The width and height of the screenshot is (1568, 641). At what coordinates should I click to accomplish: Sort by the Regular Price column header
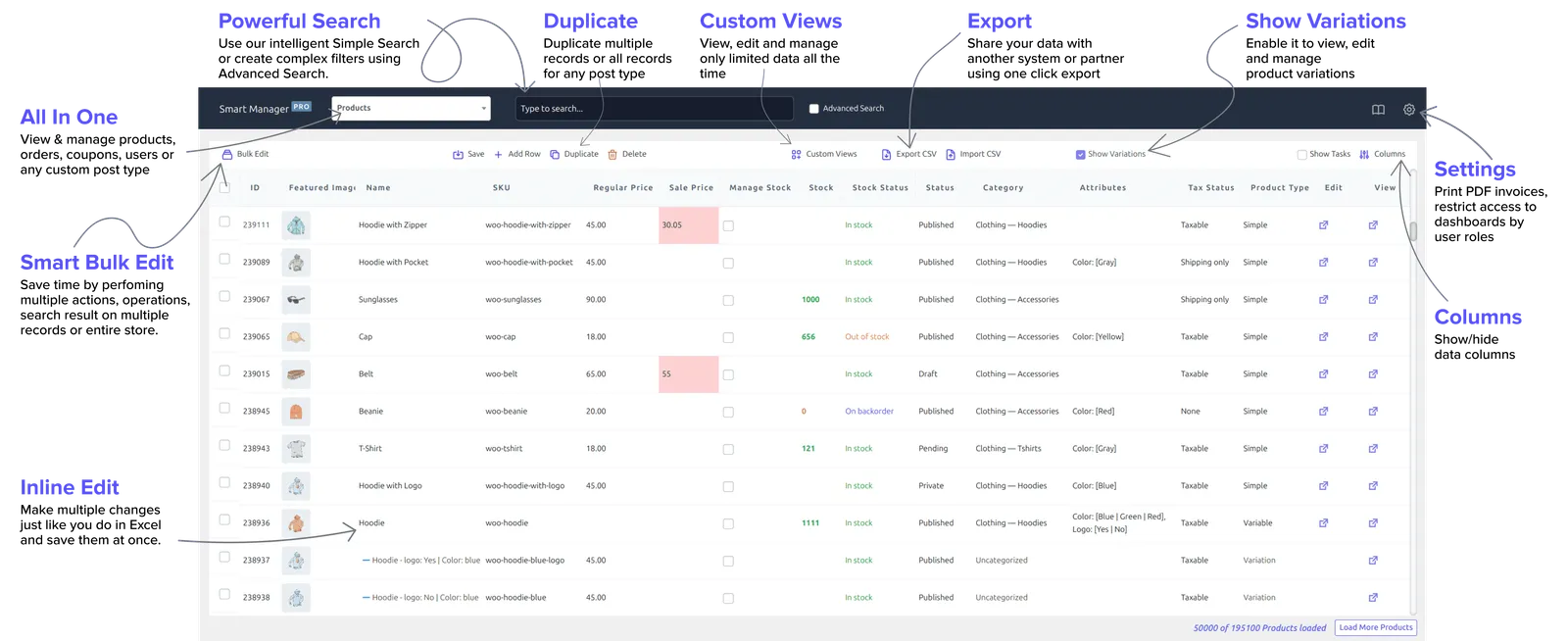point(622,188)
